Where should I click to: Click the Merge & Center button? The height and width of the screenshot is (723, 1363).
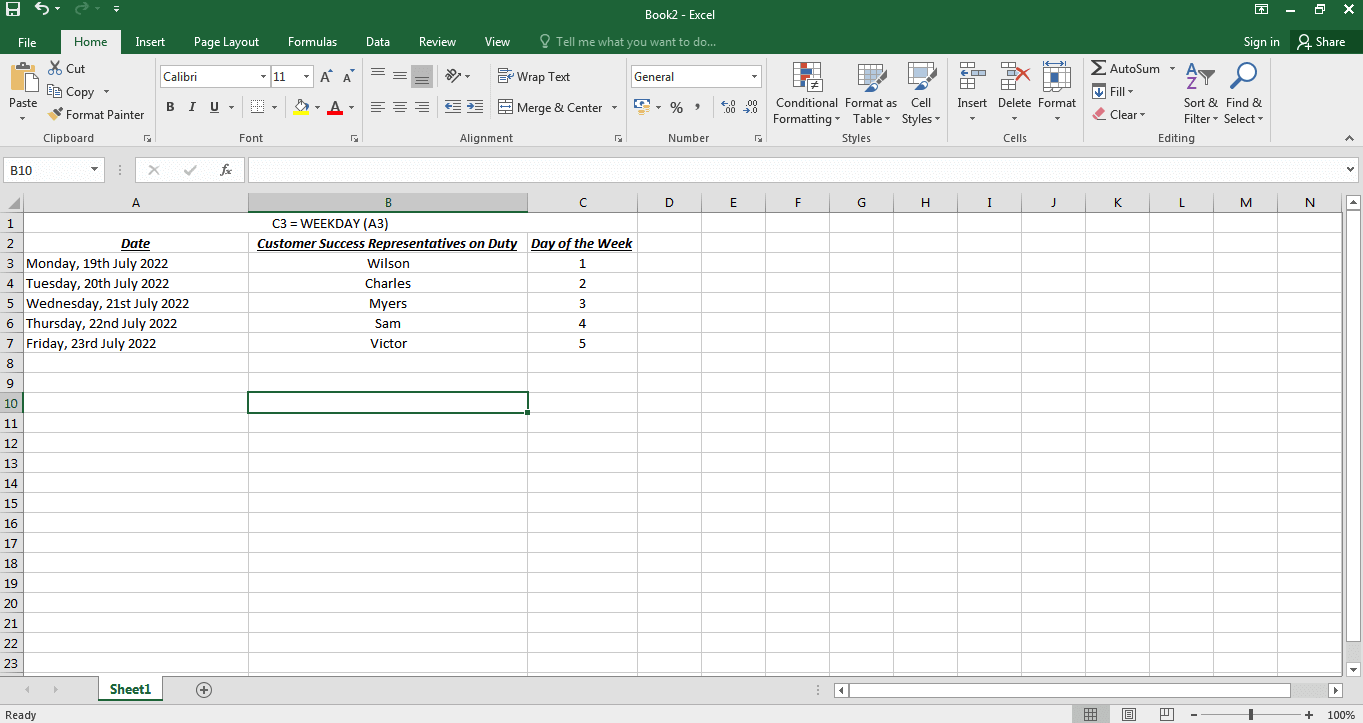pyautogui.click(x=550, y=107)
